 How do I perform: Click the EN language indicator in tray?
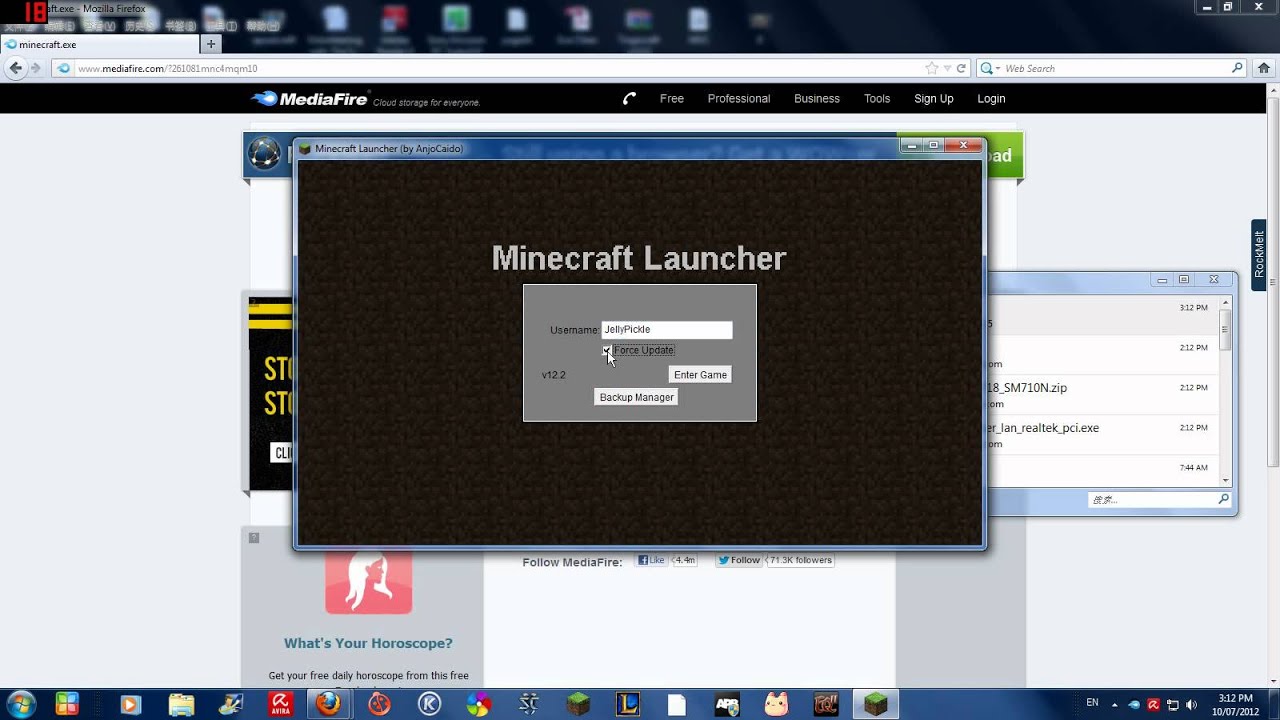[1092, 703]
